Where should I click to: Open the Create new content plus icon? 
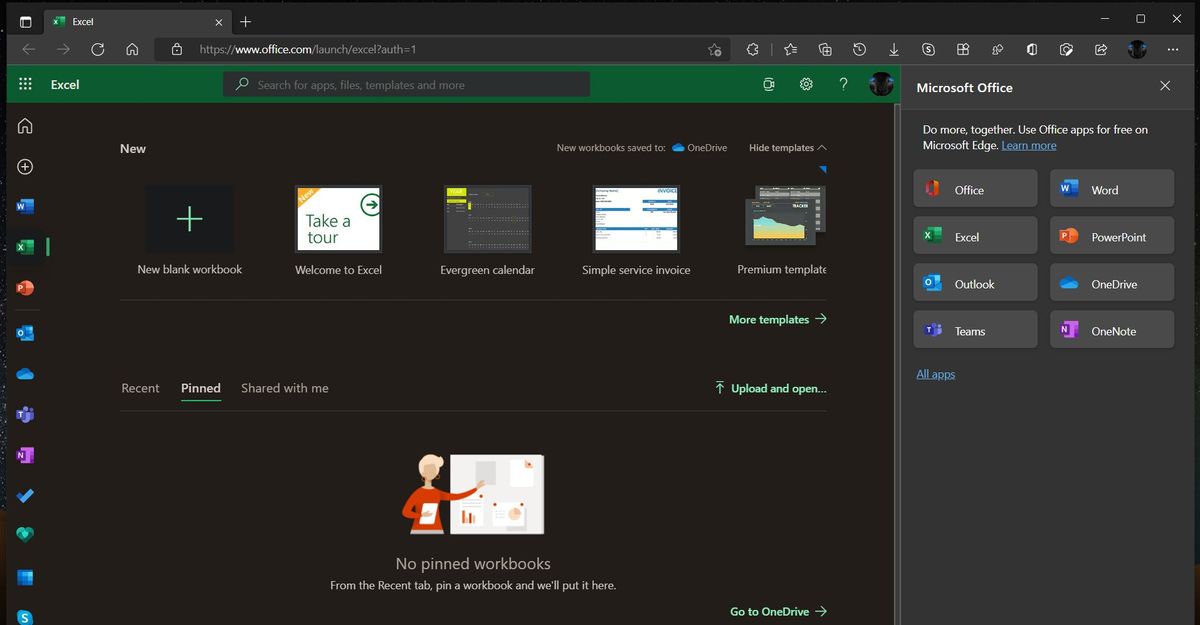pyautogui.click(x=24, y=166)
